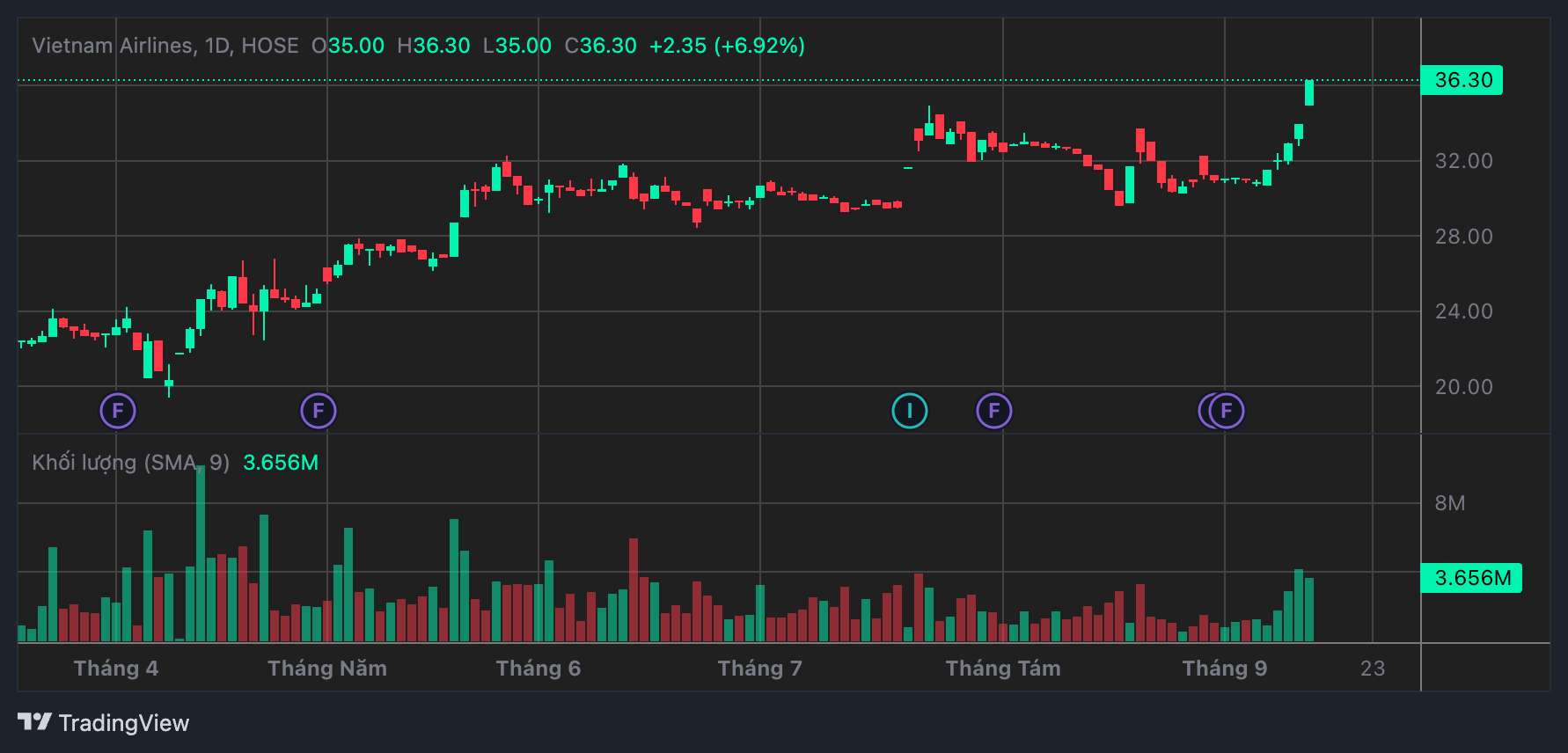Click the 8M volume axis label
Screen dimensions: 1568x753
click(x=1450, y=503)
